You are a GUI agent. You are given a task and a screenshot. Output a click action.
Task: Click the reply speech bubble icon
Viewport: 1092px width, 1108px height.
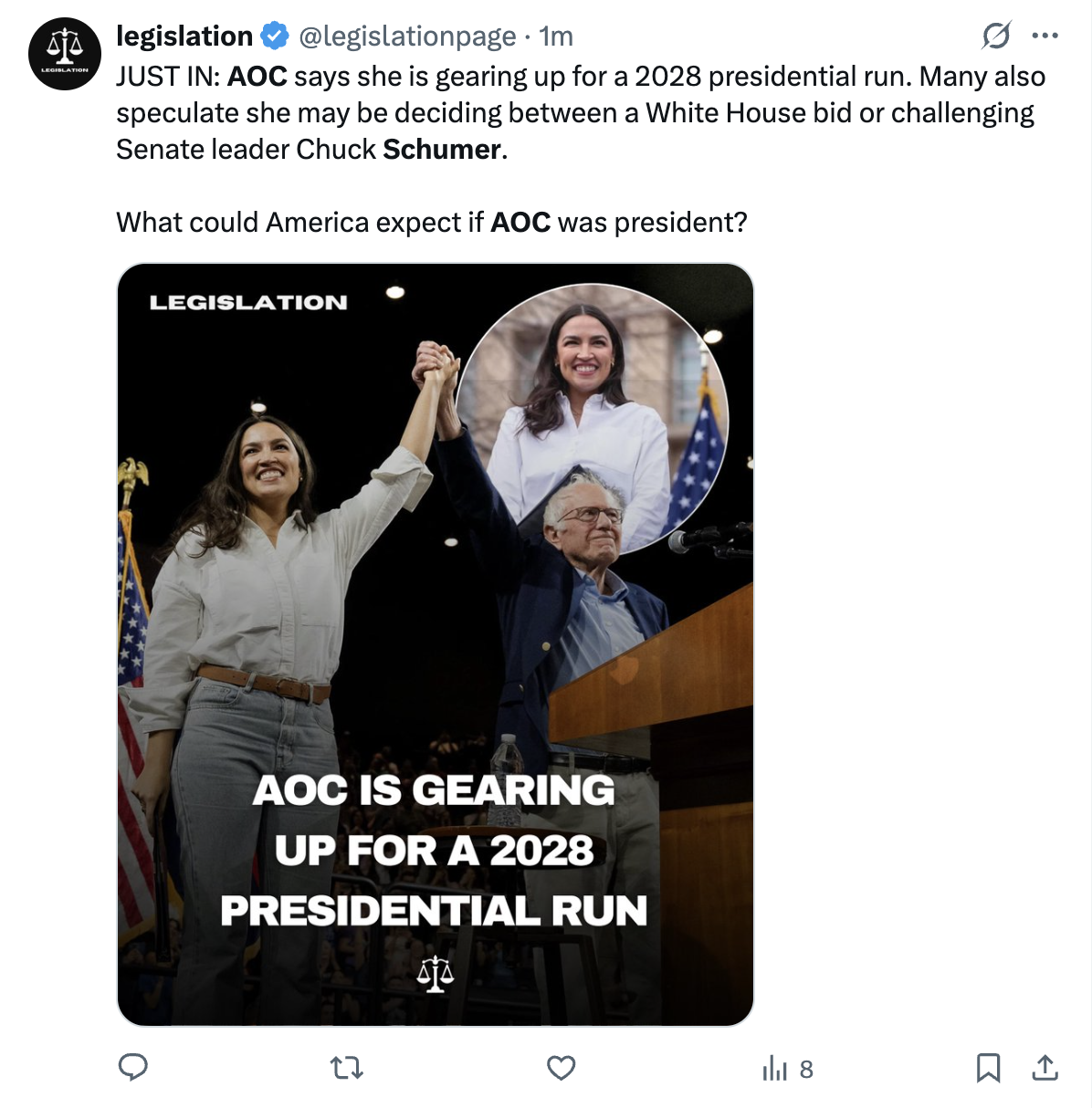click(x=133, y=1067)
